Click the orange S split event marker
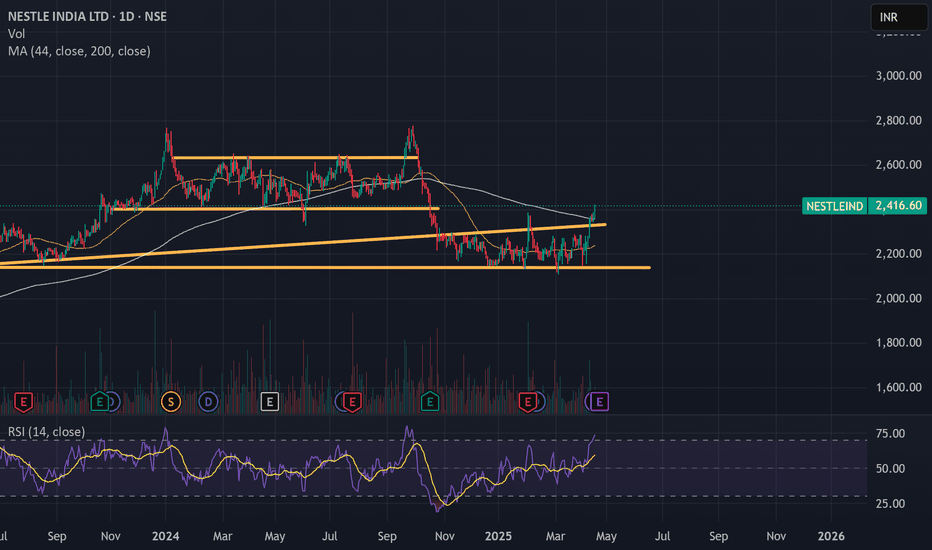Viewport: 932px width, 550px height. click(x=171, y=402)
